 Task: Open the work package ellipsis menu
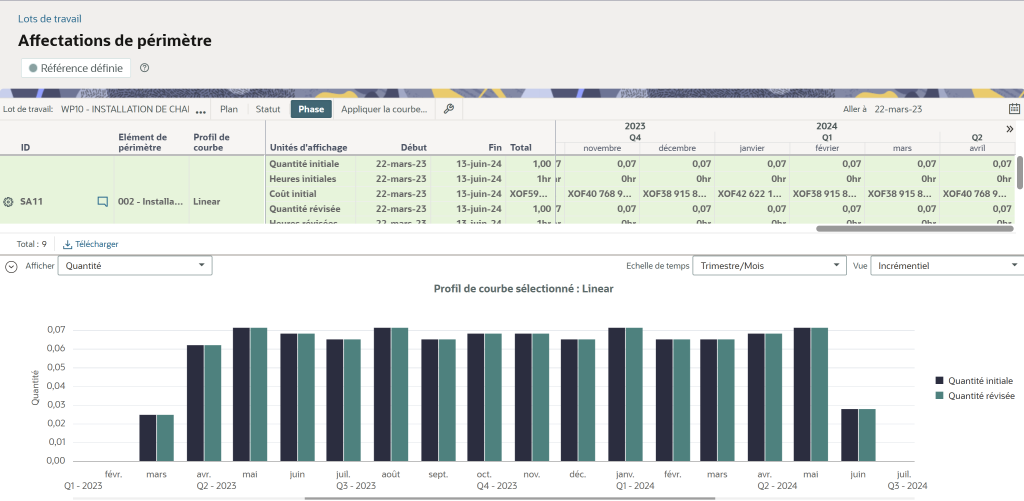point(201,110)
